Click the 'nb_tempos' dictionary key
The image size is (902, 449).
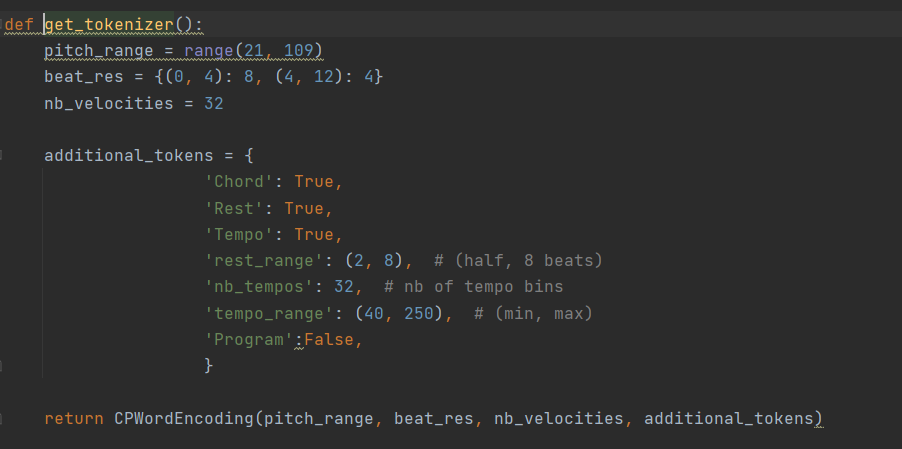(259, 286)
